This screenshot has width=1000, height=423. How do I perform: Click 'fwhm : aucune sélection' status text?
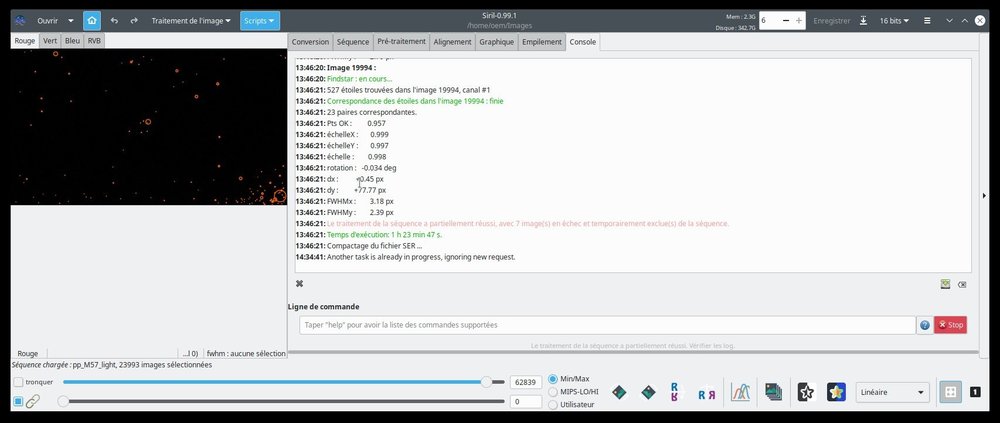[x=246, y=353]
